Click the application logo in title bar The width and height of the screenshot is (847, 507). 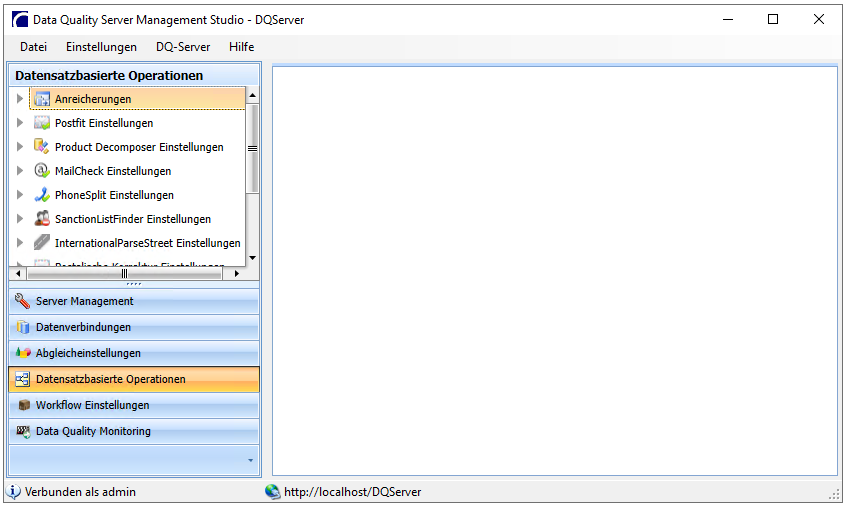click(20, 19)
